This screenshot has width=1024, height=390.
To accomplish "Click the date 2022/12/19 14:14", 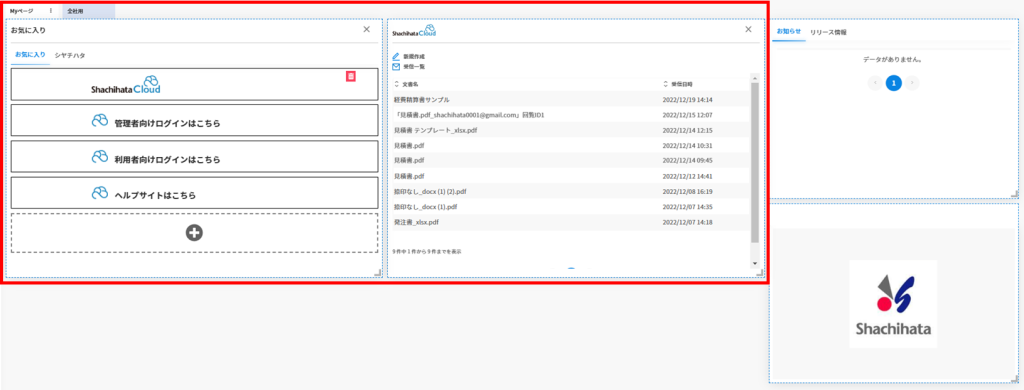I will [687, 100].
